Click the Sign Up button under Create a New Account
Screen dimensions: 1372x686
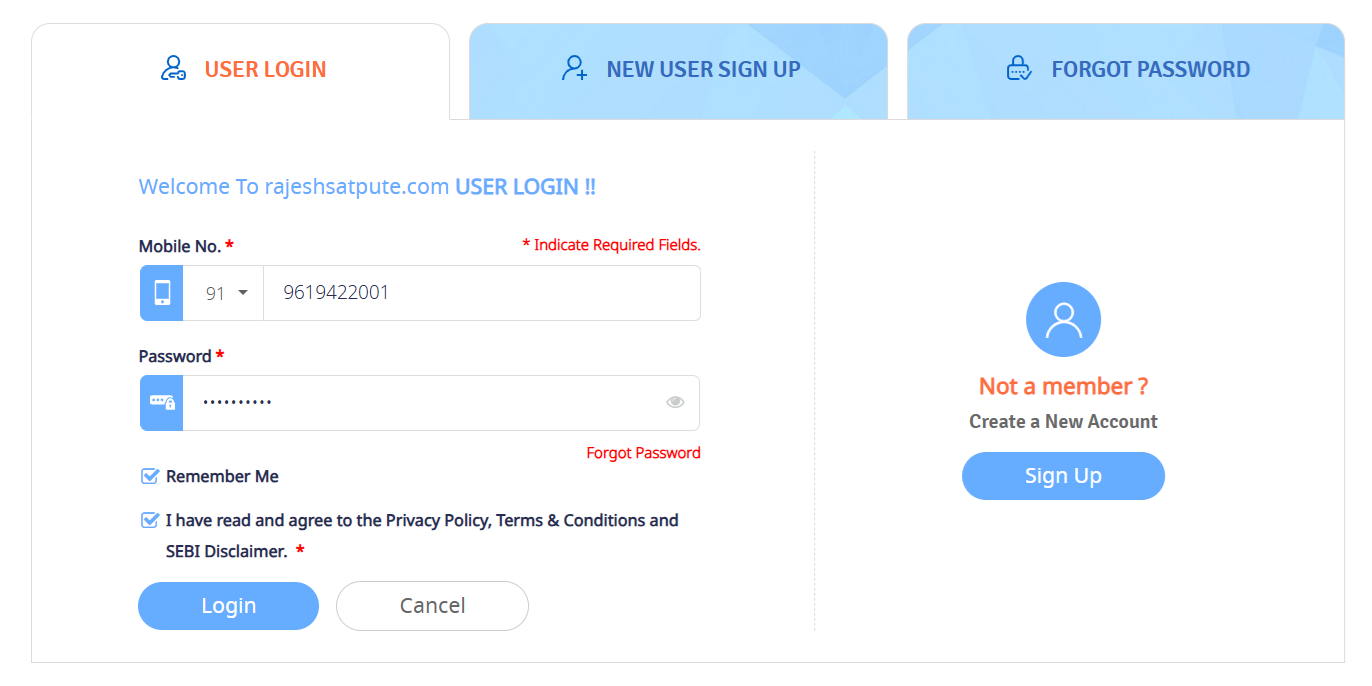[1063, 476]
